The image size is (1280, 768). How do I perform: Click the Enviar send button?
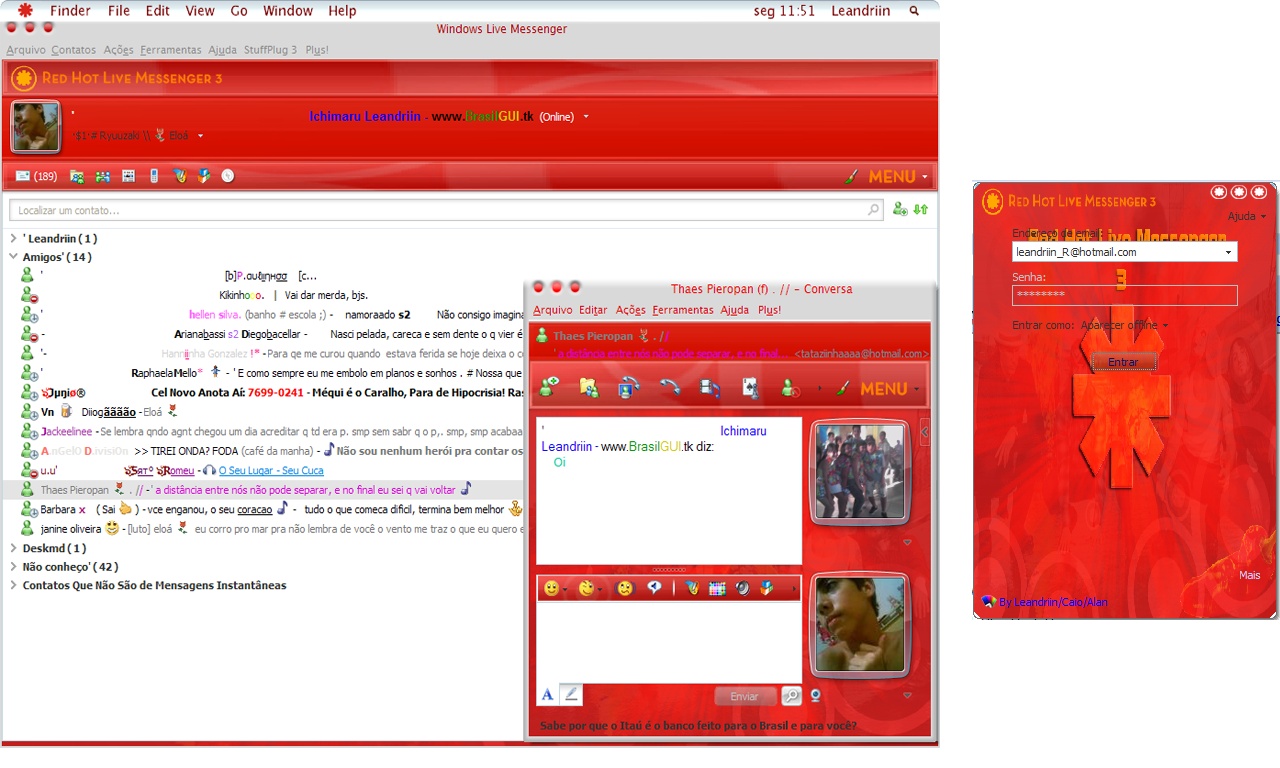click(x=745, y=696)
